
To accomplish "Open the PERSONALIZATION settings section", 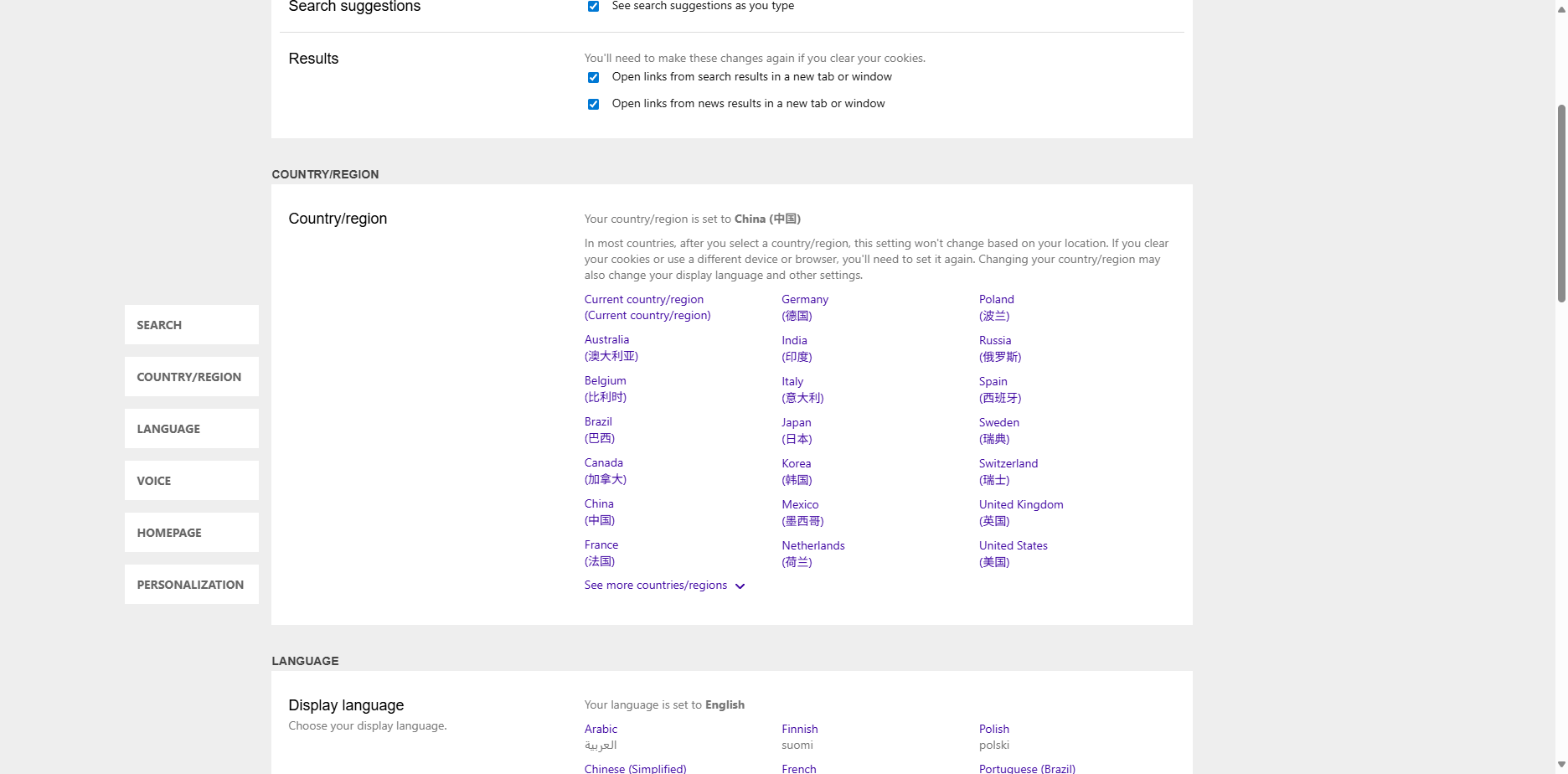I will point(191,584).
